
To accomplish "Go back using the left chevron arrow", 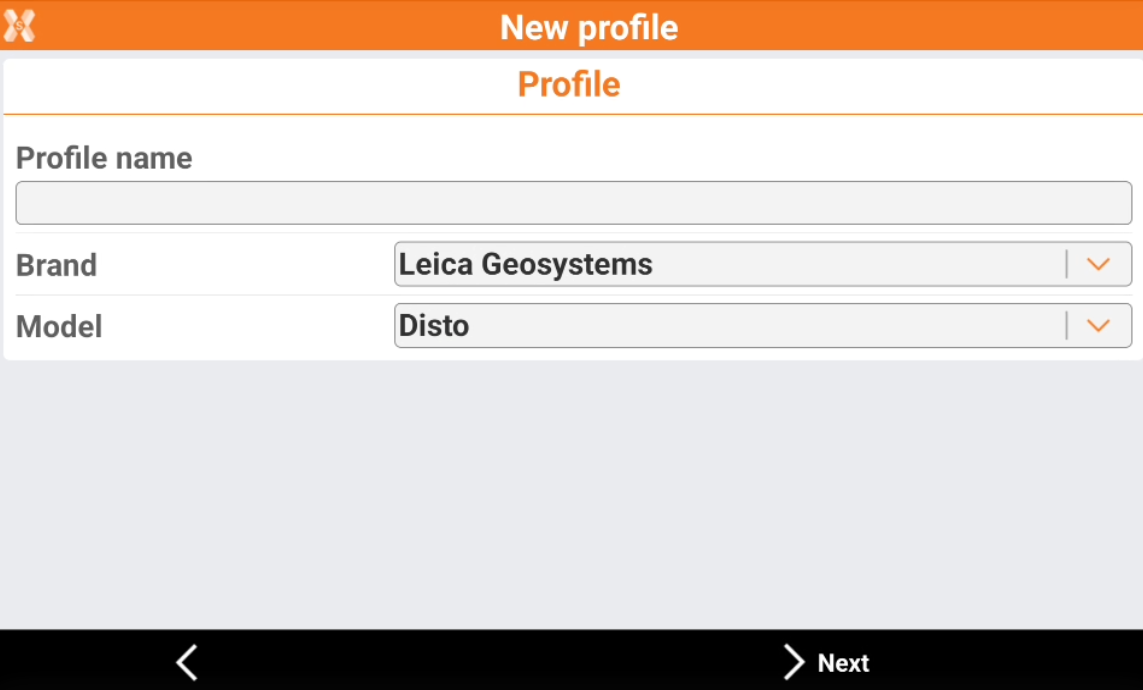I will coord(187,662).
